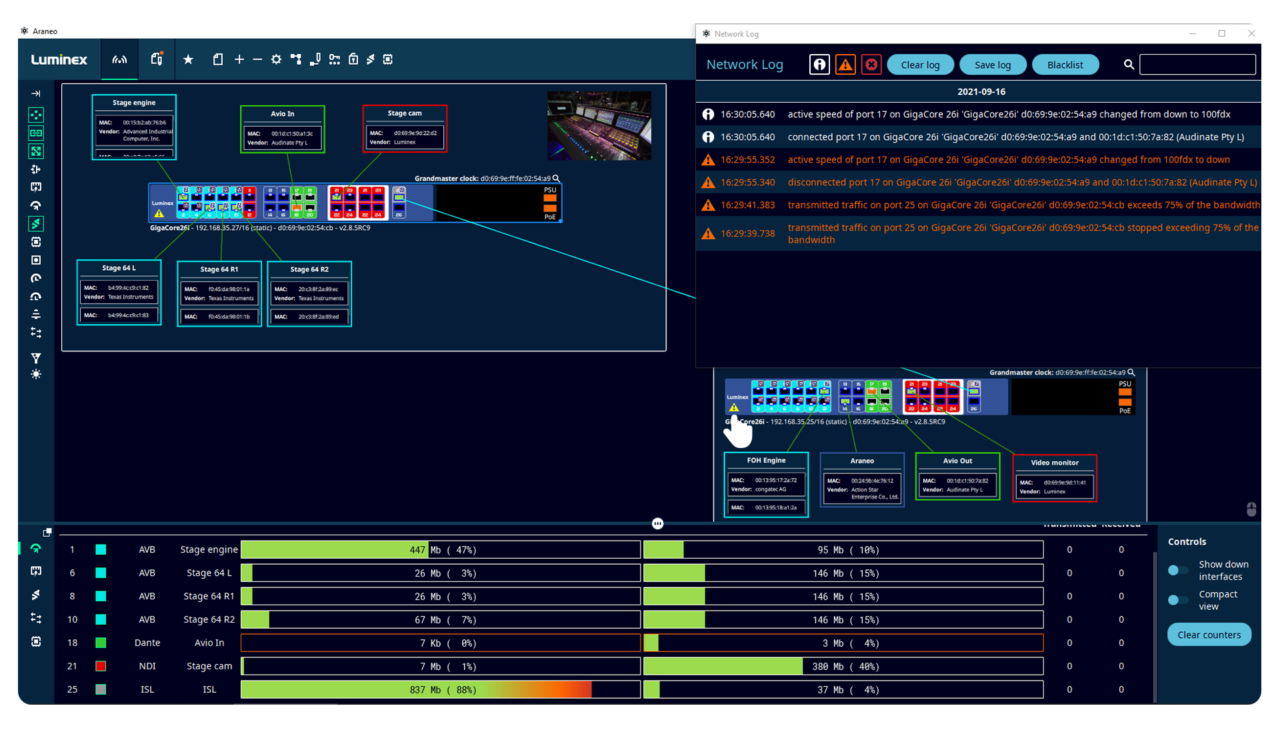The image size is (1280, 732).
Task: Click the round panel divider handle above the port list
Action: click(x=657, y=524)
